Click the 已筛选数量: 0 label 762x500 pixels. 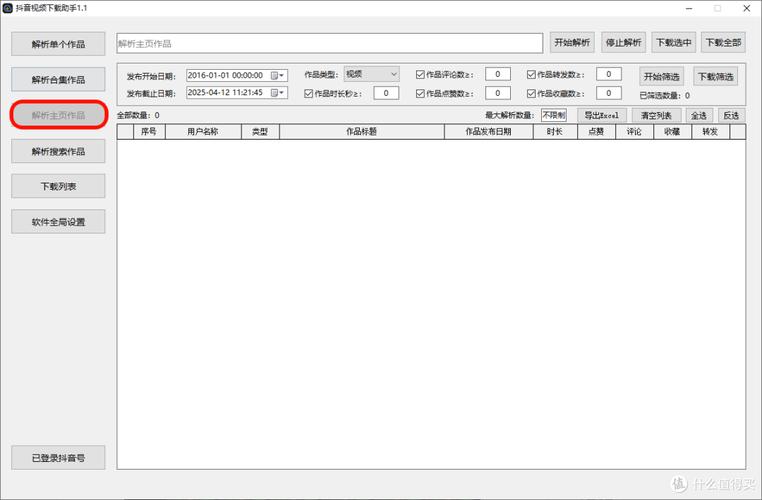(x=664, y=95)
